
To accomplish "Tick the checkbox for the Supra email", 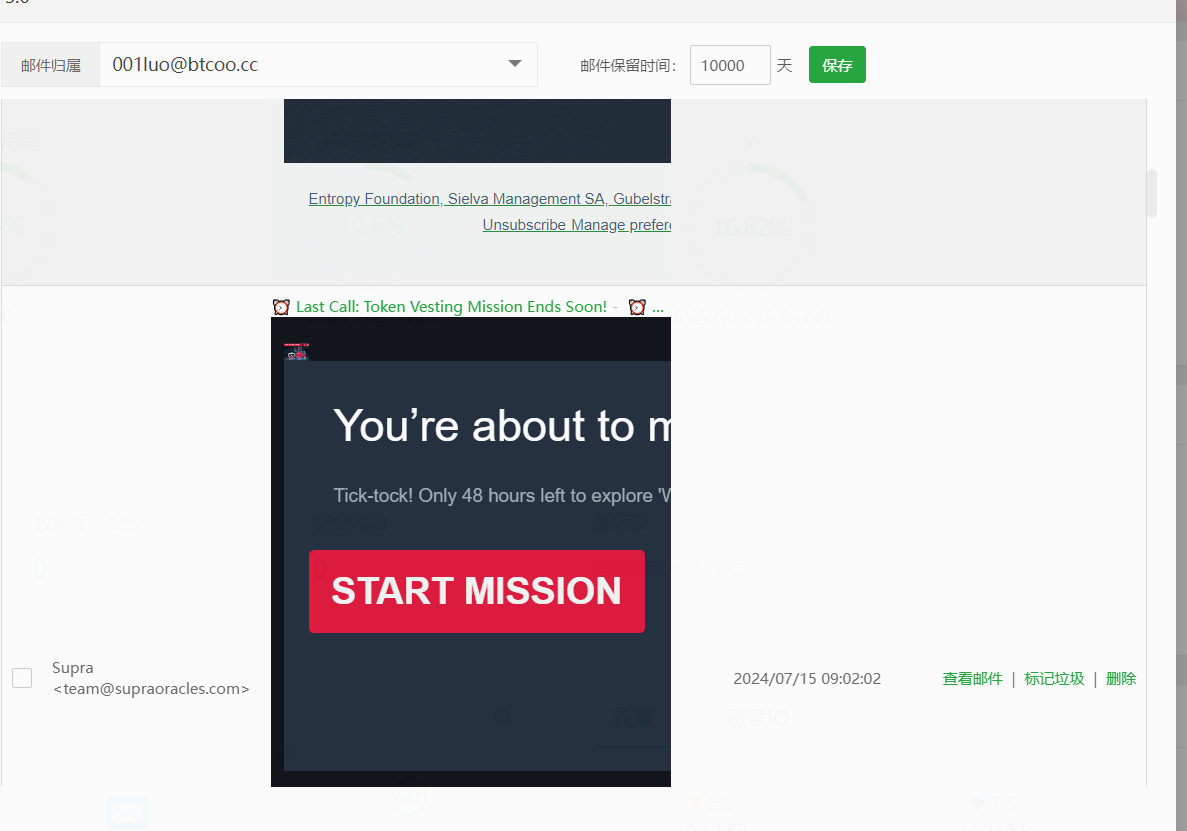I will coord(22,678).
